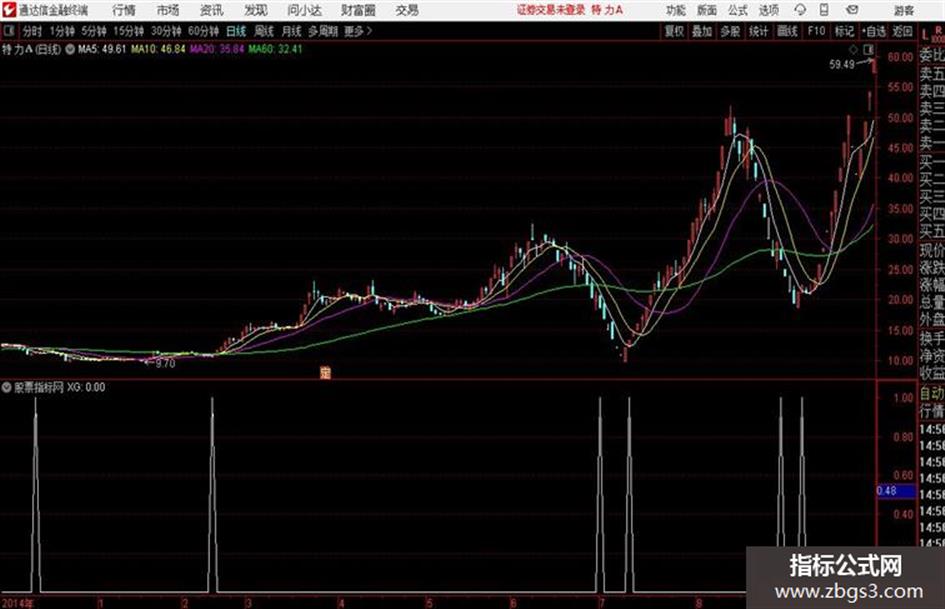Click the 多股 multi-stock button

730,31
